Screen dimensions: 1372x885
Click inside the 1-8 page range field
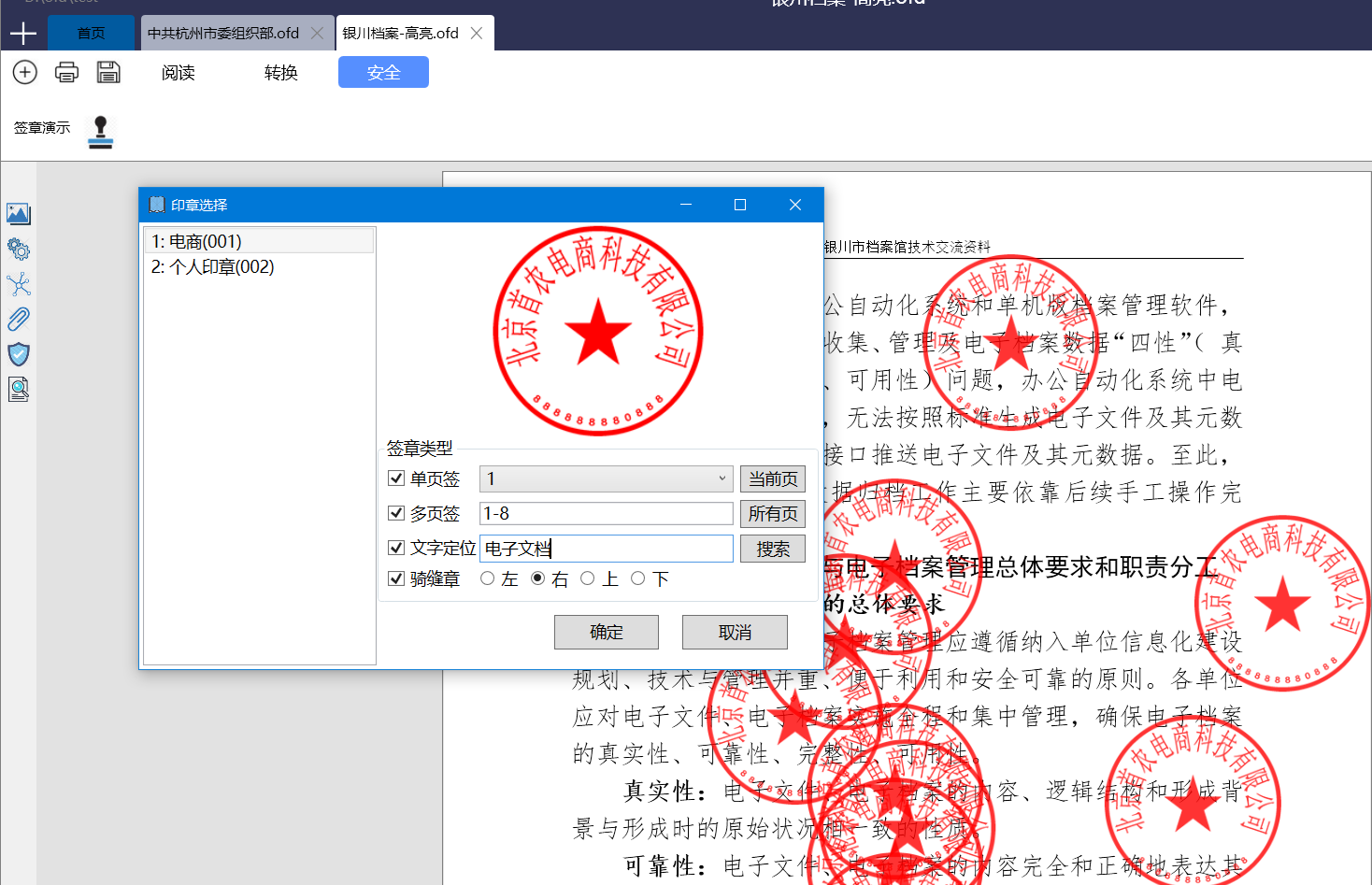(x=606, y=513)
